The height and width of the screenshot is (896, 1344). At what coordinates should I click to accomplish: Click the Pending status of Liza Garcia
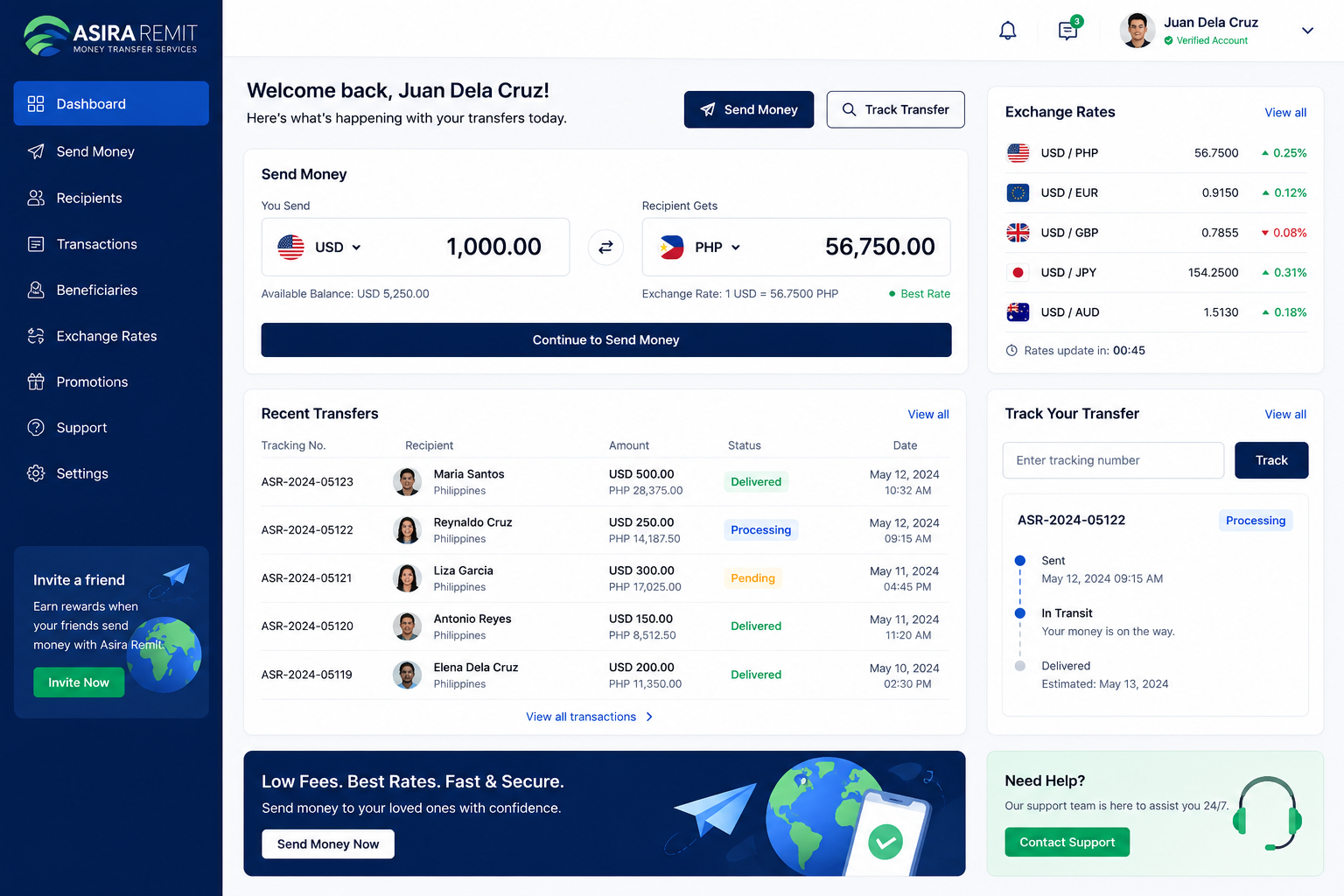point(752,577)
